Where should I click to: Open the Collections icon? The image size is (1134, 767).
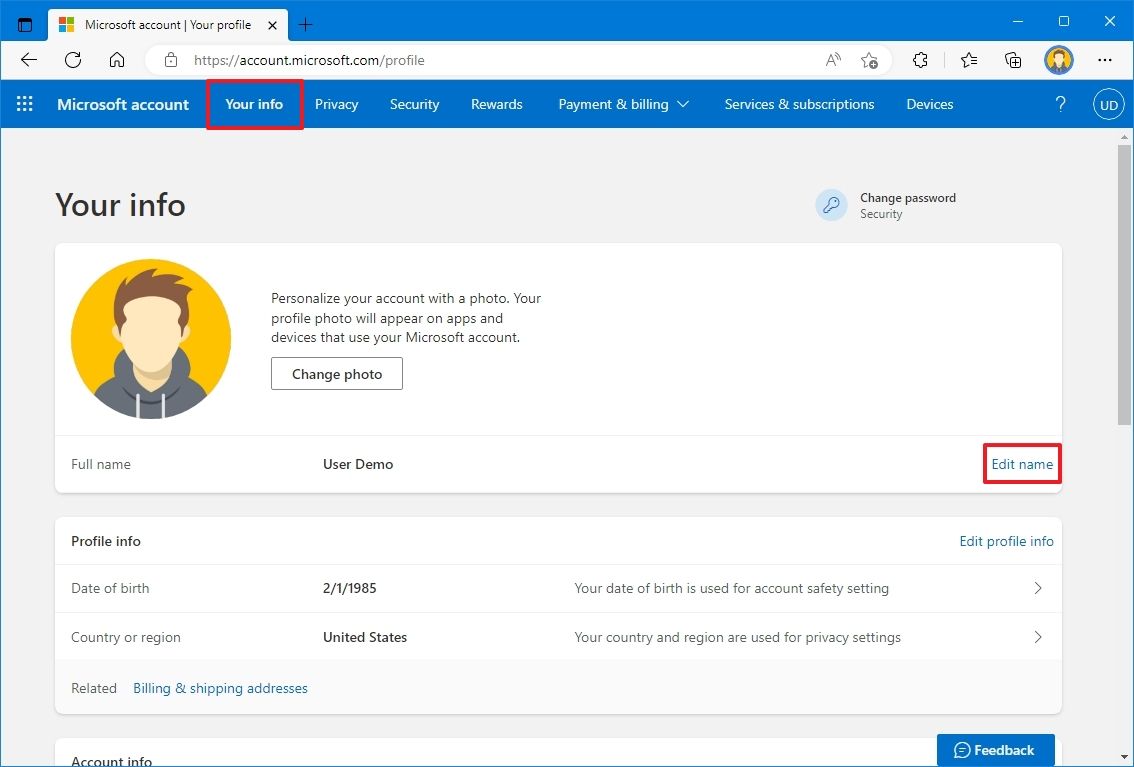click(x=1012, y=60)
